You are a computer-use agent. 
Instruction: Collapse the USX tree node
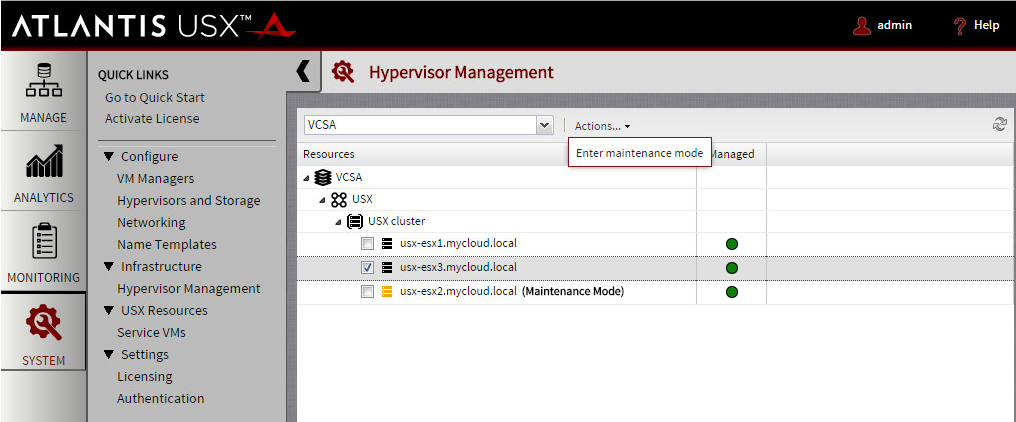pos(323,200)
